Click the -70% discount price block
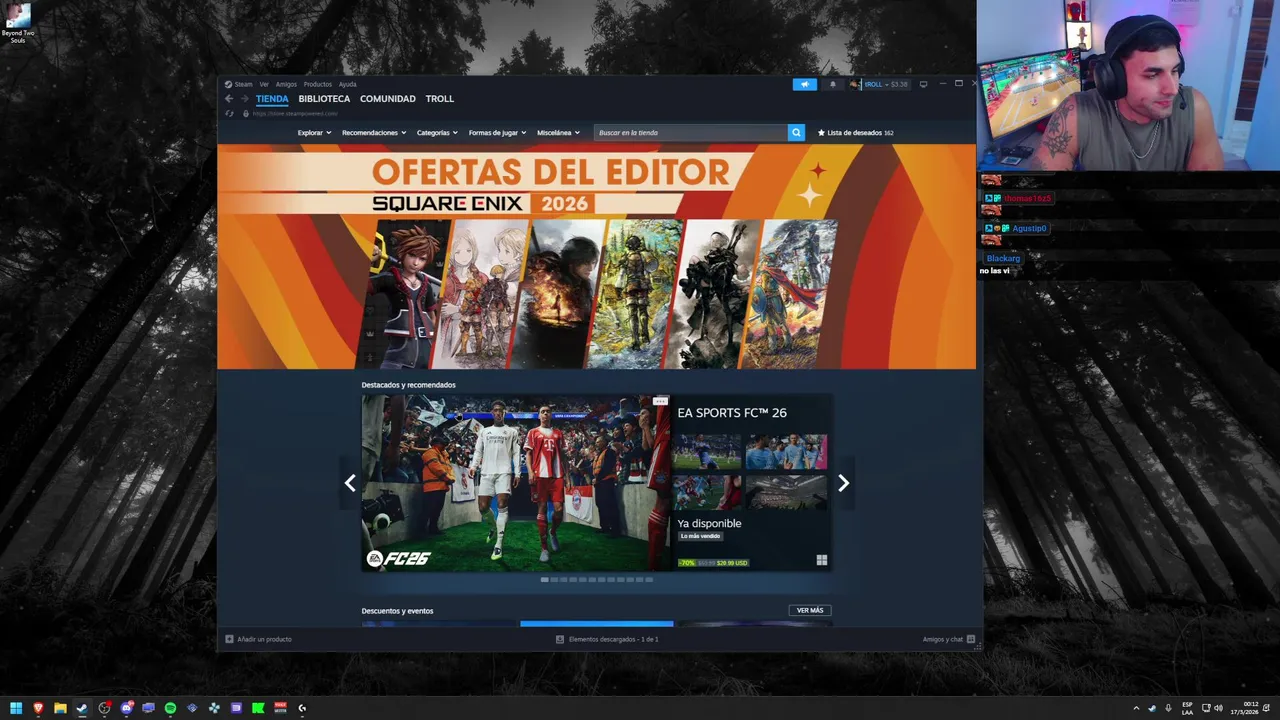 coord(713,562)
